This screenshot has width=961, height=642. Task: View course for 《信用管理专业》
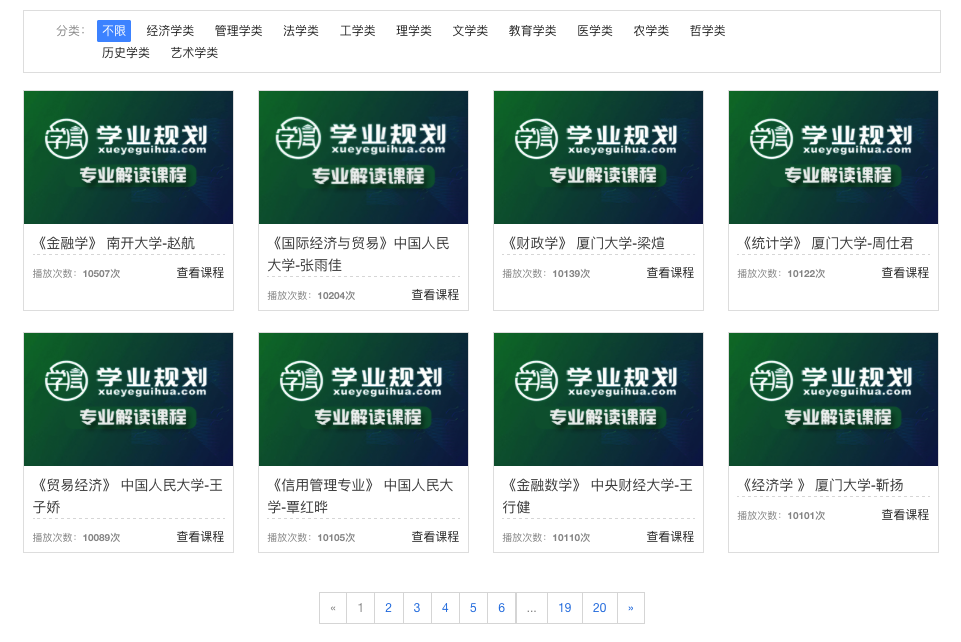coord(435,537)
